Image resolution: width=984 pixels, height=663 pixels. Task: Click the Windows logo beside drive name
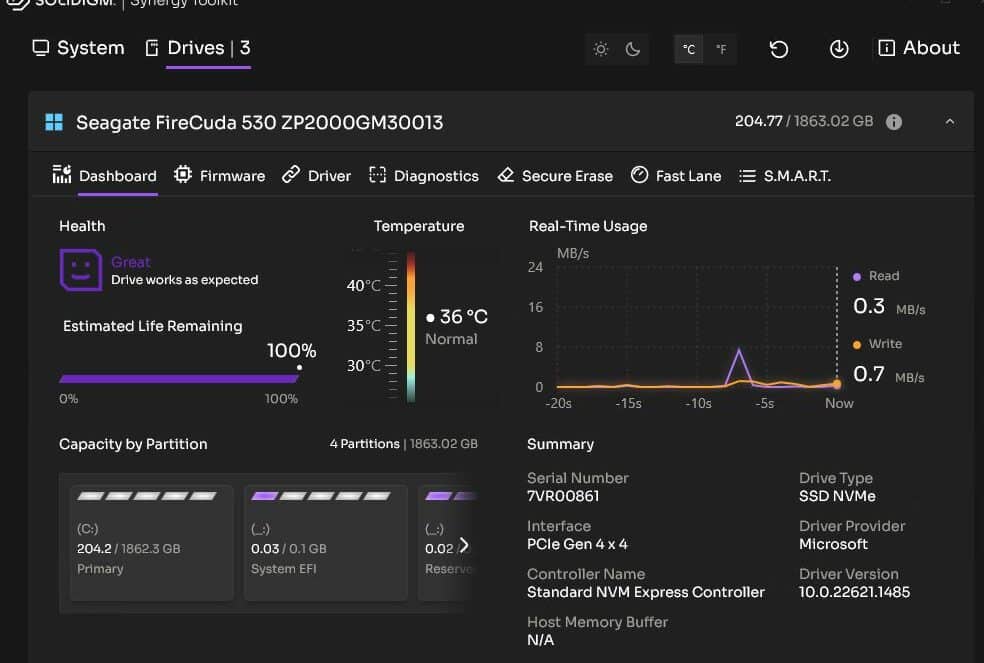pyautogui.click(x=55, y=122)
